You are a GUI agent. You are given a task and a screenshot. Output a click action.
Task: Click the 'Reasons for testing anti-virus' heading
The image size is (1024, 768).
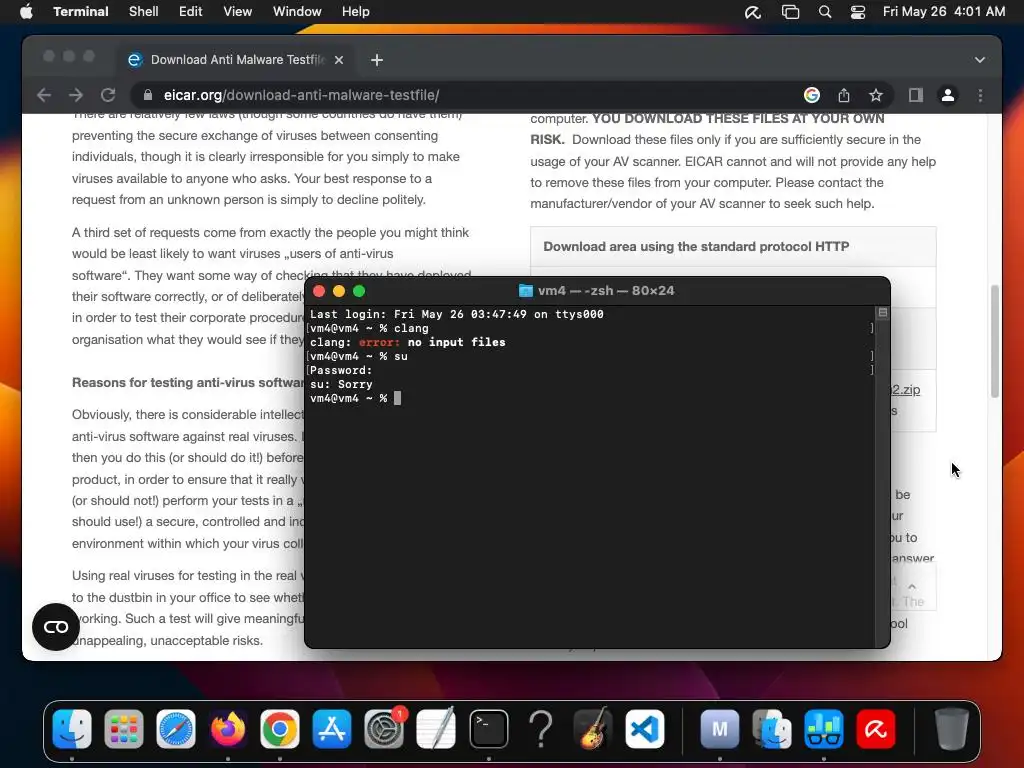pos(188,382)
